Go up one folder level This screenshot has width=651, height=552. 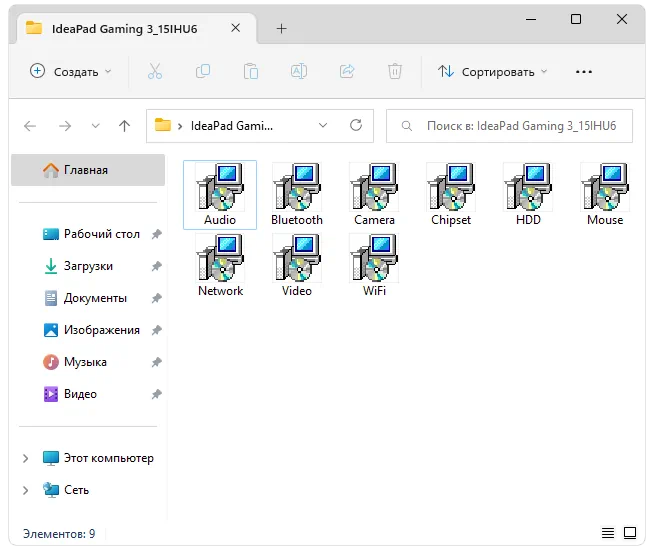(x=124, y=126)
